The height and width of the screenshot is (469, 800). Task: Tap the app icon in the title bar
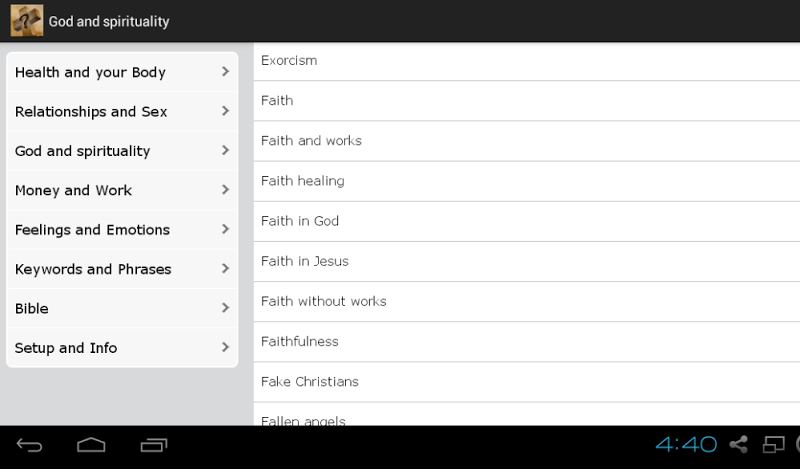pos(27,21)
